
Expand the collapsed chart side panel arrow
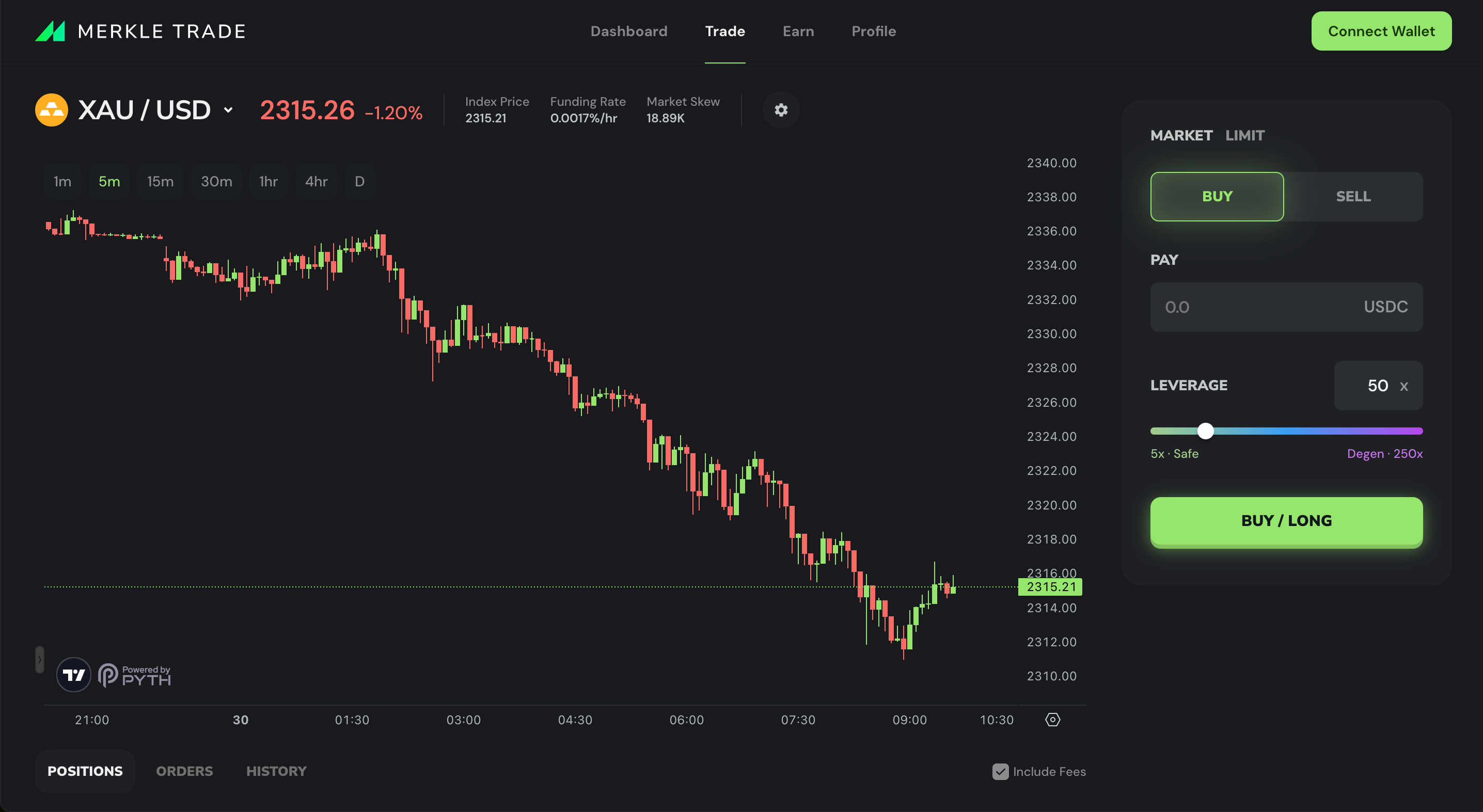coord(39,660)
